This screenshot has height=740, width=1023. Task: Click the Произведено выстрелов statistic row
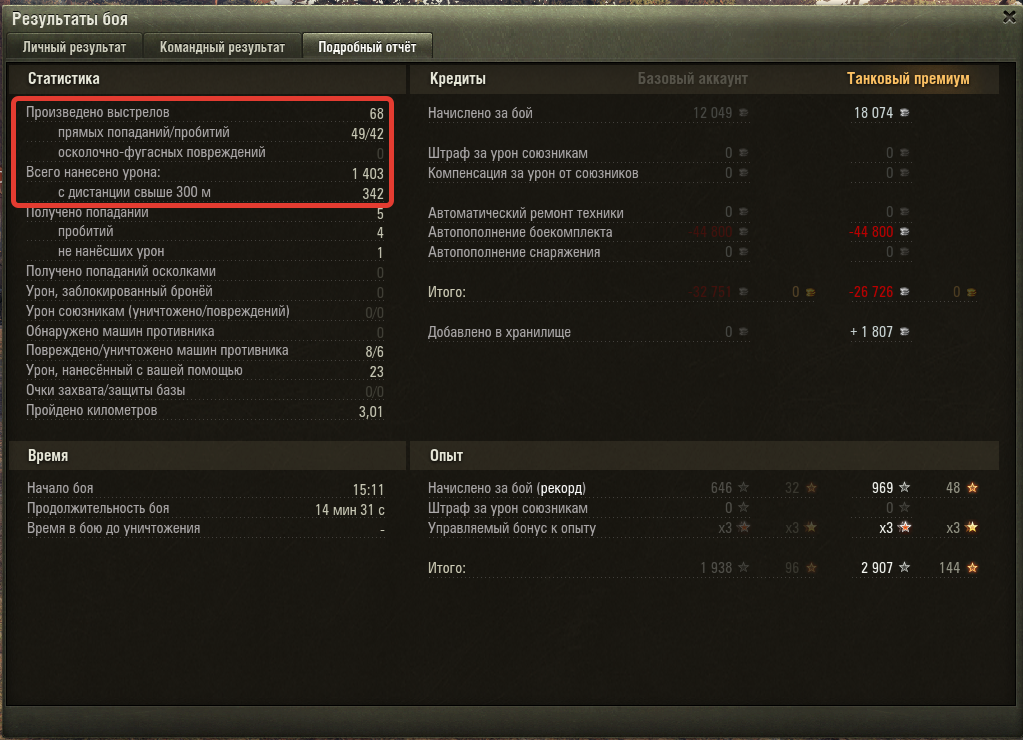205,113
